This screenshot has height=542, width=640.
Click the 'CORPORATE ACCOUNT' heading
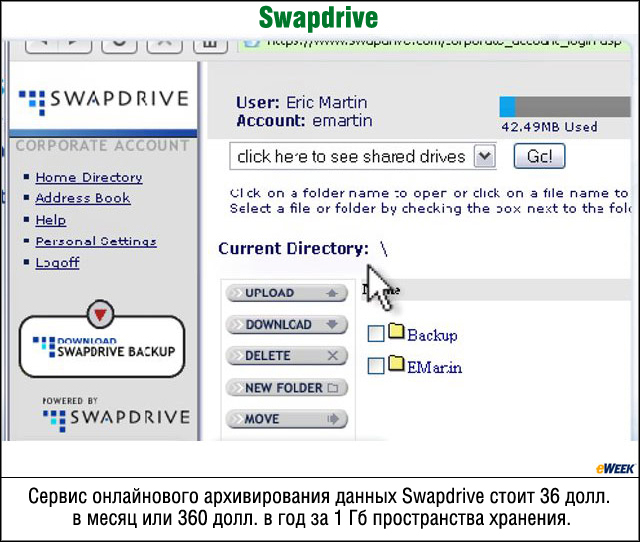(102, 146)
